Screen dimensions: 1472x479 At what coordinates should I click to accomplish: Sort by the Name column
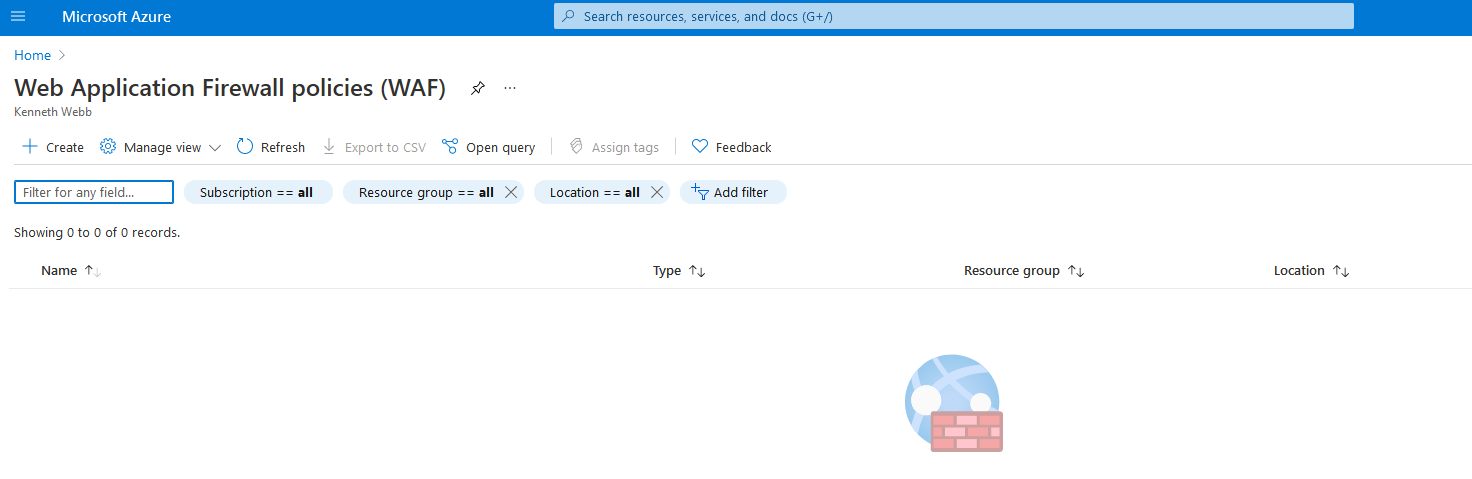71,271
